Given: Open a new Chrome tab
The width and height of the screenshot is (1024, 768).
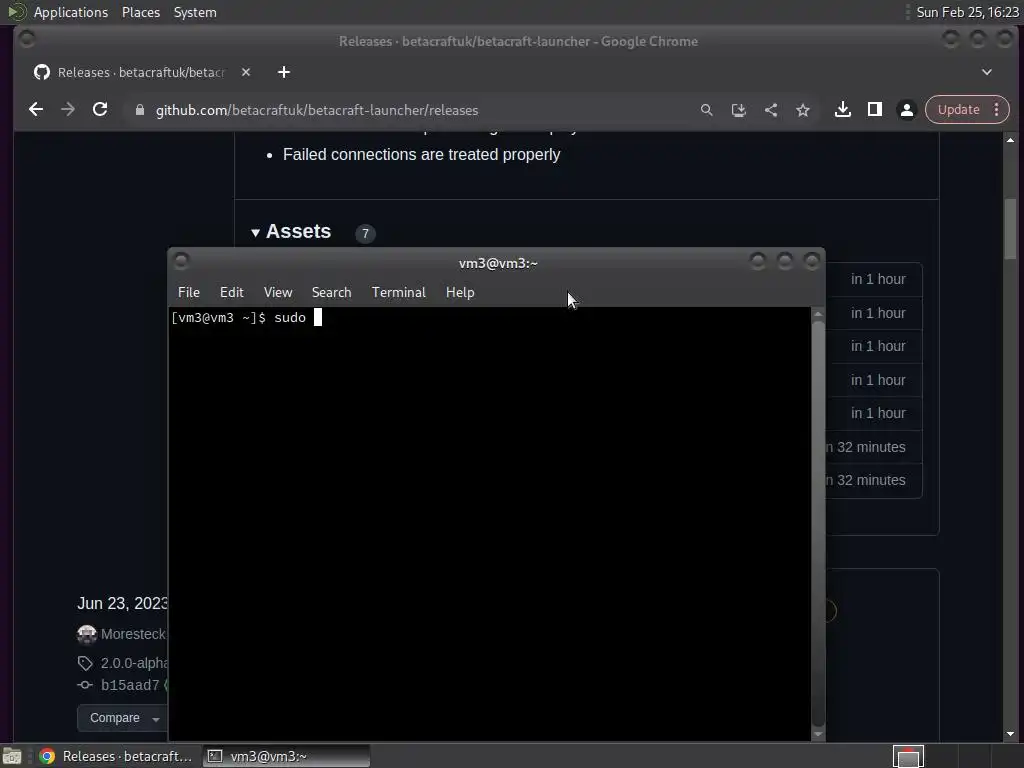Looking at the screenshot, I should 283,72.
